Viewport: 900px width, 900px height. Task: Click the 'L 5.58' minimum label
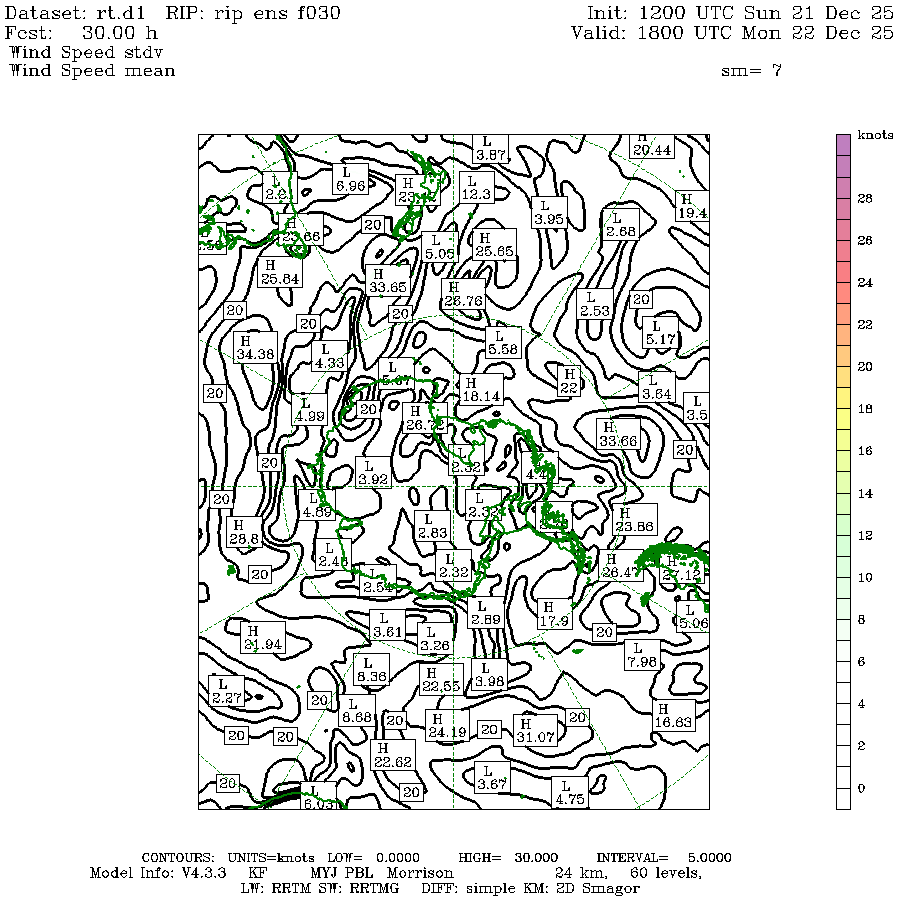pyautogui.click(x=503, y=342)
